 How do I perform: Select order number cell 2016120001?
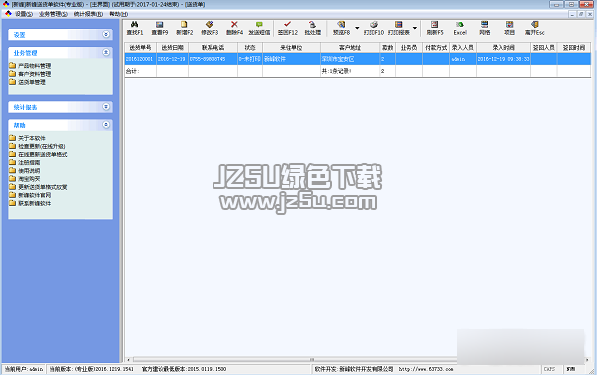click(140, 59)
